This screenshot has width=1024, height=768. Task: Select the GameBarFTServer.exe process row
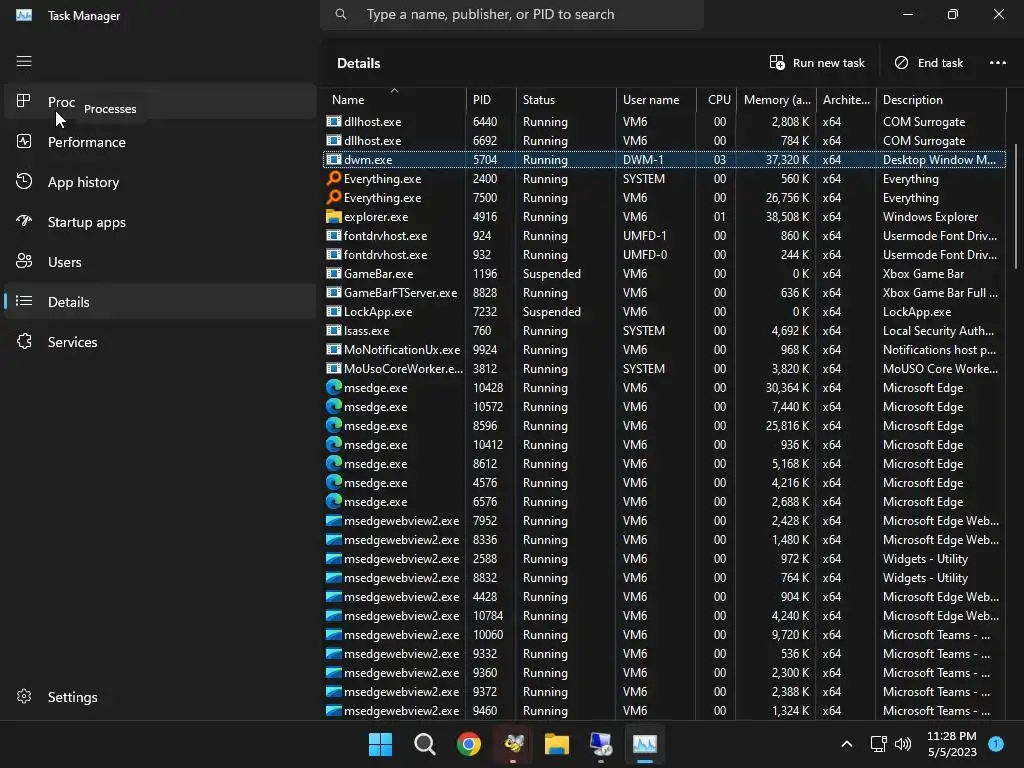click(x=664, y=293)
